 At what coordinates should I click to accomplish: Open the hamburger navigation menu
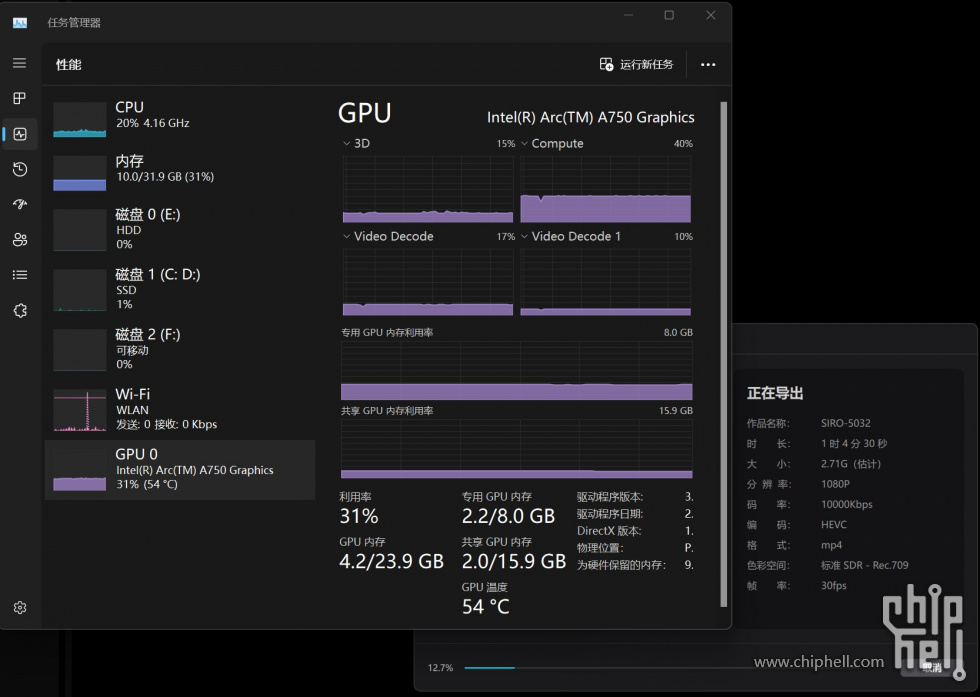point(19,63)
